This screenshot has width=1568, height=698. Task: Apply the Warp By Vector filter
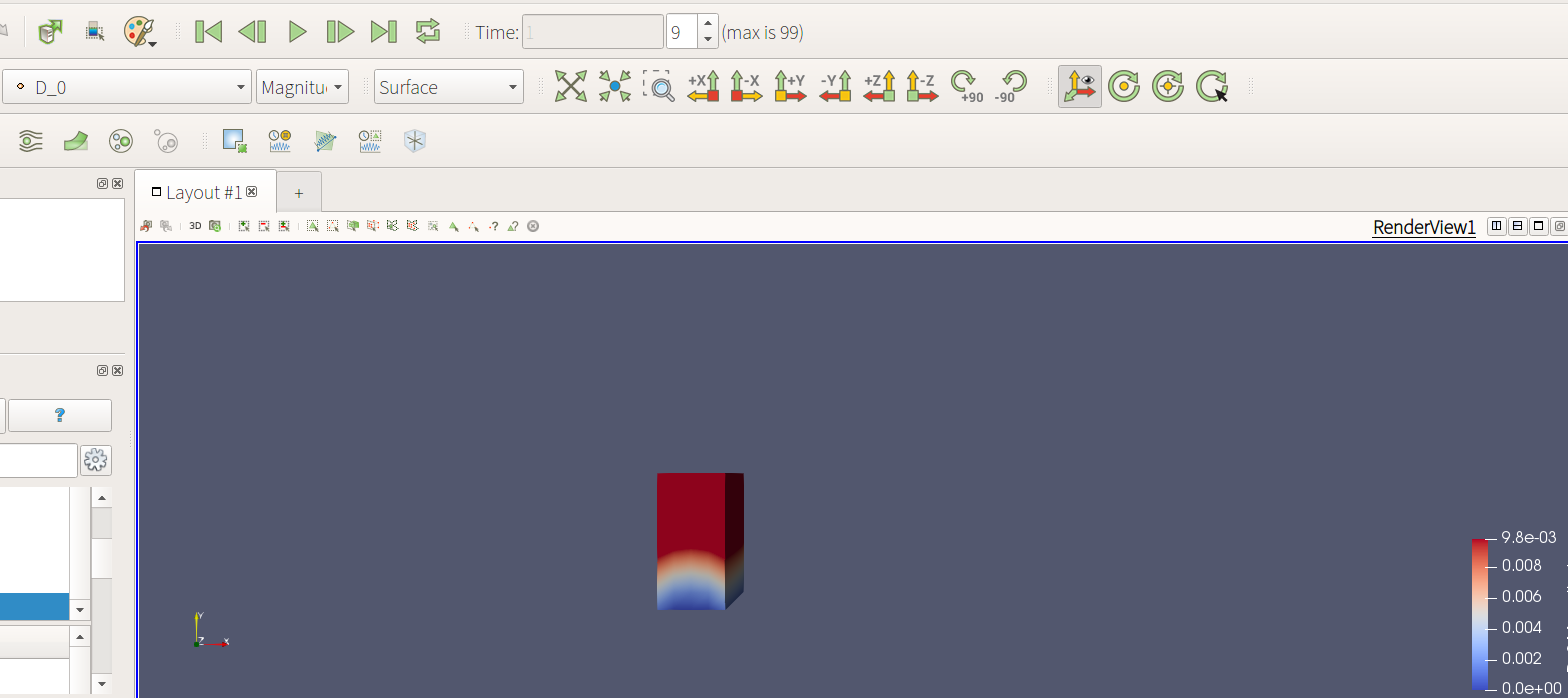(x=76, y=141)
